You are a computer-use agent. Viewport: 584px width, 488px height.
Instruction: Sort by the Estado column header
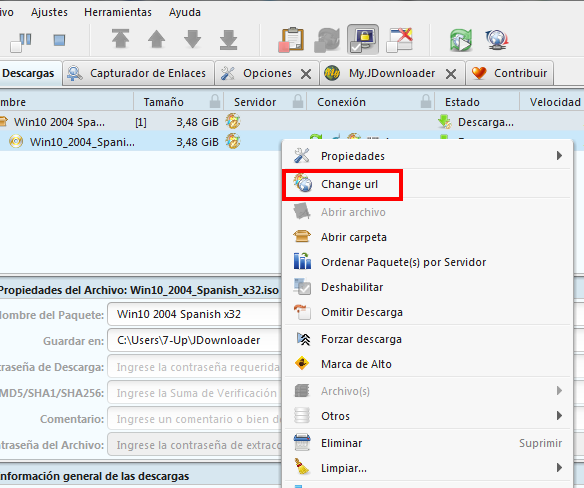(x=462, y=102)
